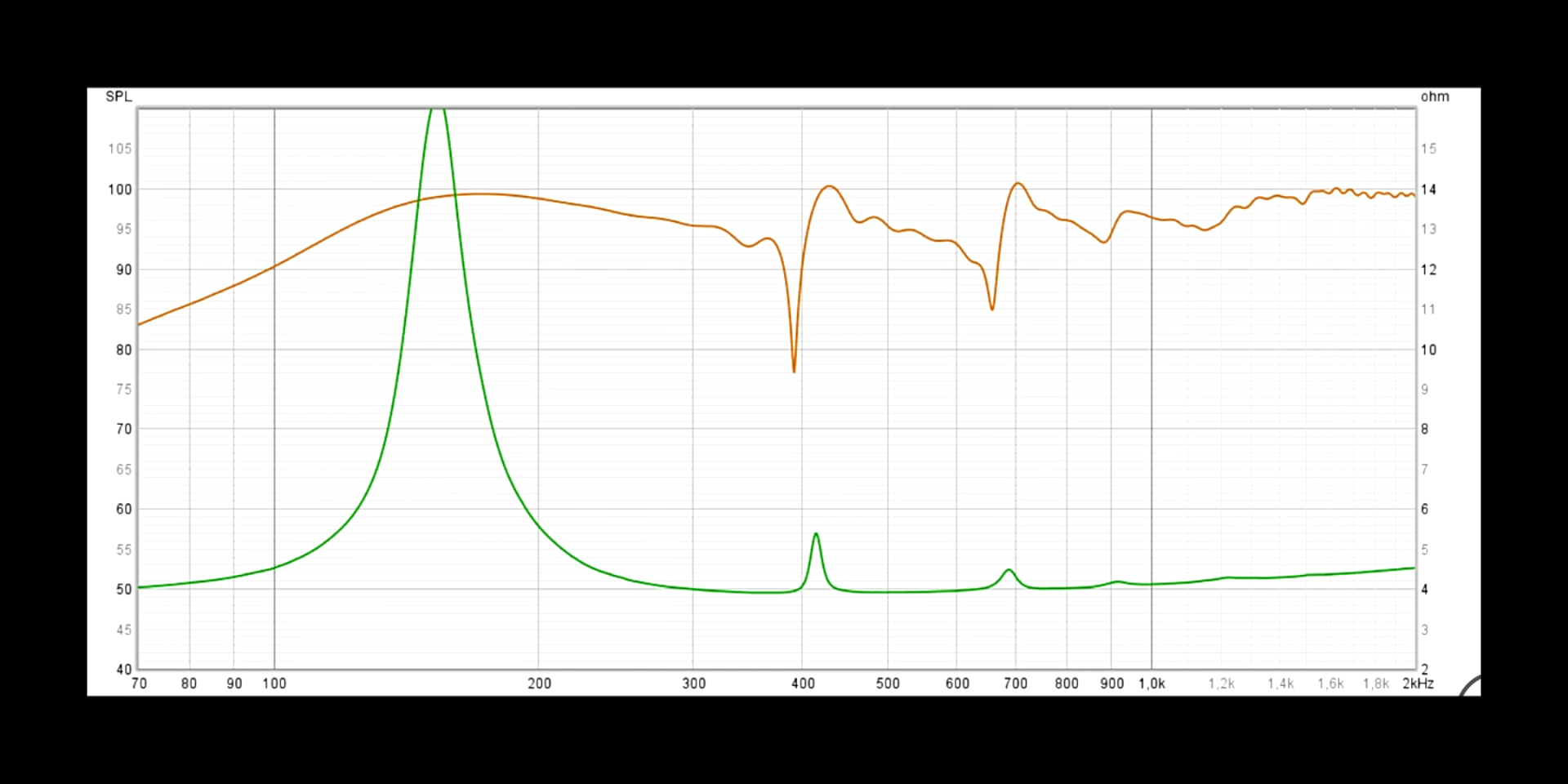Click the 1,0k frequency axis label
This screenshot has height=784, width=1568.
tap(1151, 684)
